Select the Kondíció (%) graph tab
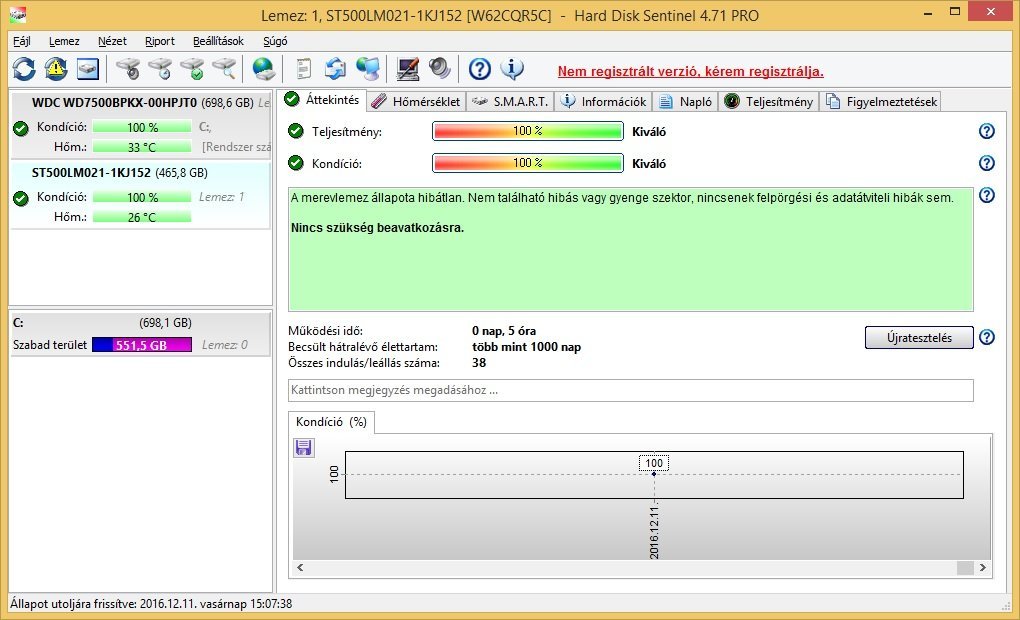 (x=331, y=422)
